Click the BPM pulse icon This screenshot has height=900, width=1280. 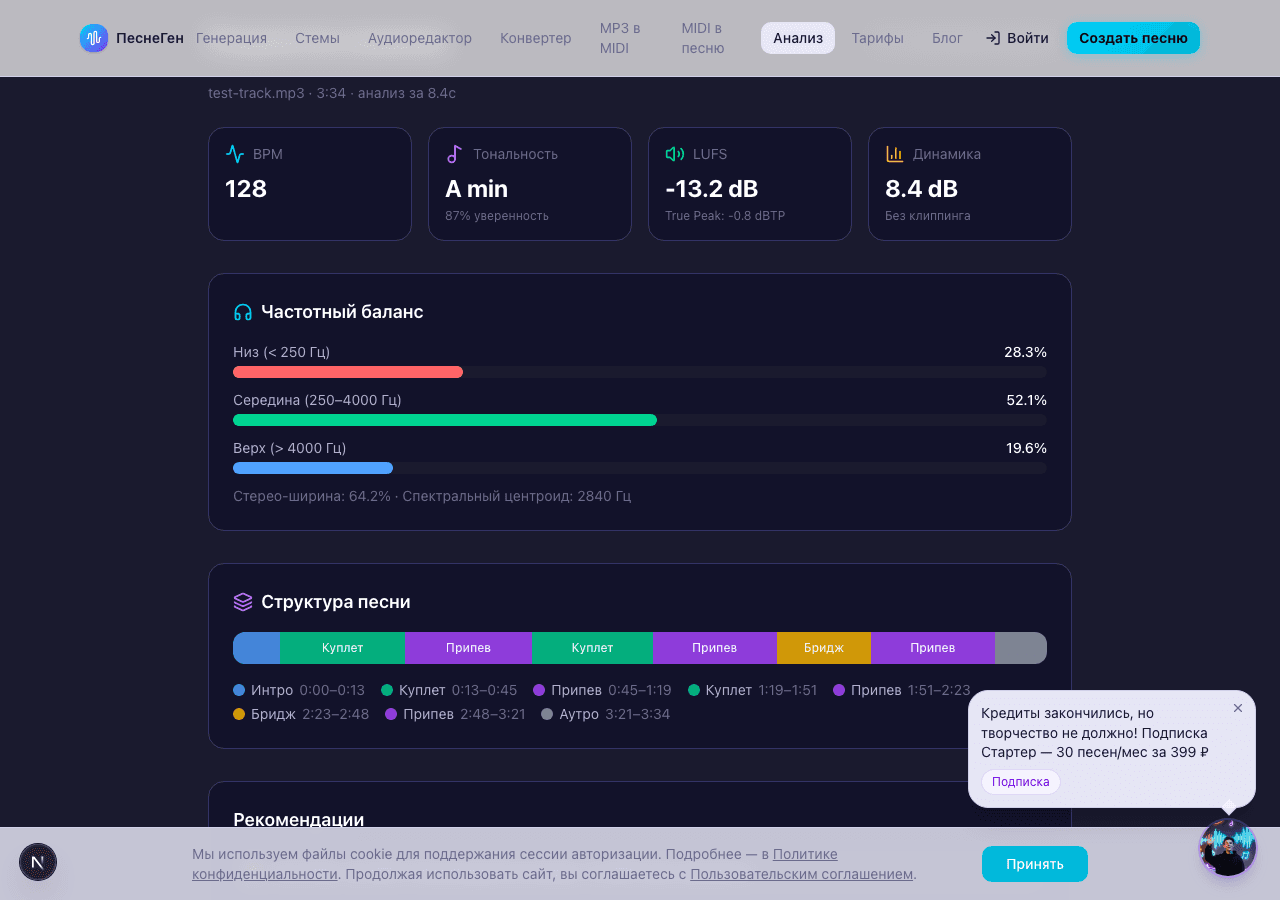tap(235, 154)
